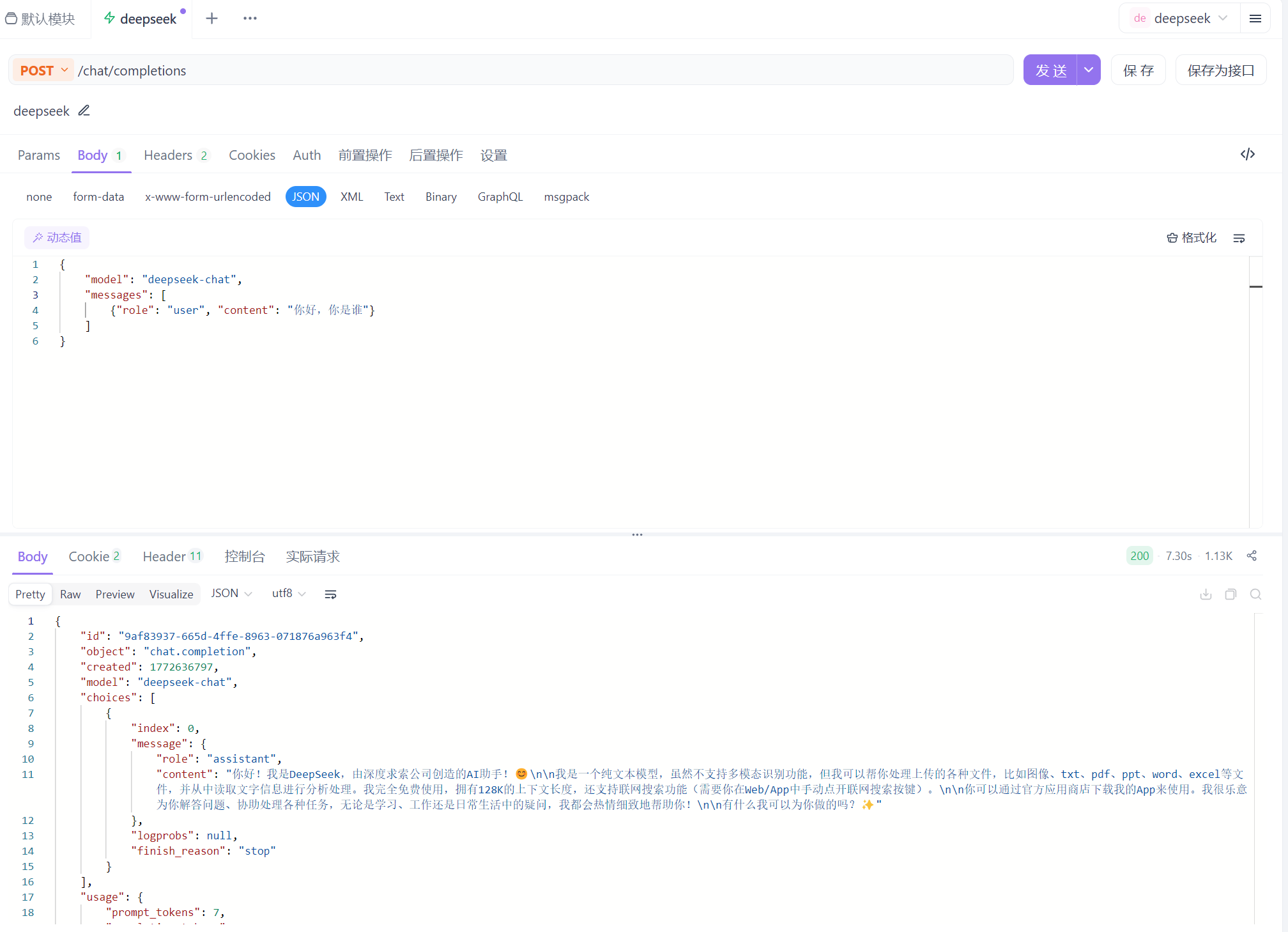This screenshot has height=932, width=1288.
Task: Switch to the response Header tab
Action: click(172, 556)
